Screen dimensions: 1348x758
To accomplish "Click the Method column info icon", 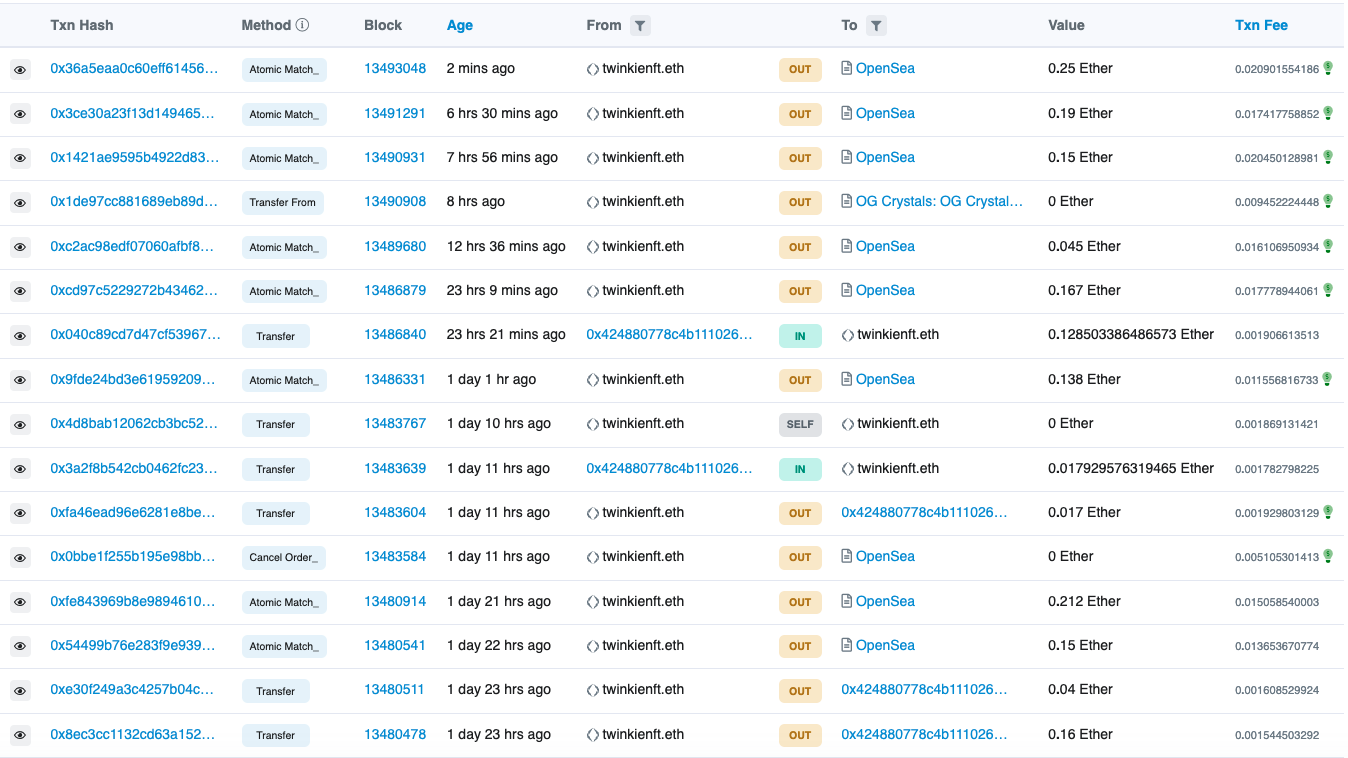I will pyautogui.click(x=302, y=25).
